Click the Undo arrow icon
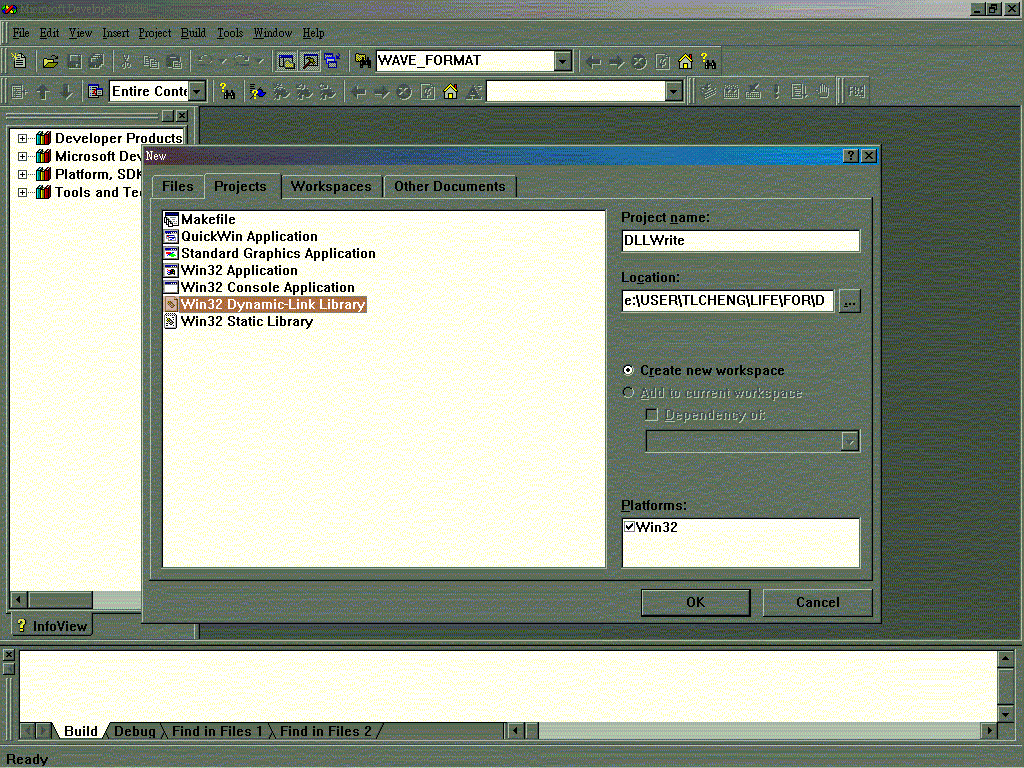The image size is (1024, 768). click(x=204, y=61)
